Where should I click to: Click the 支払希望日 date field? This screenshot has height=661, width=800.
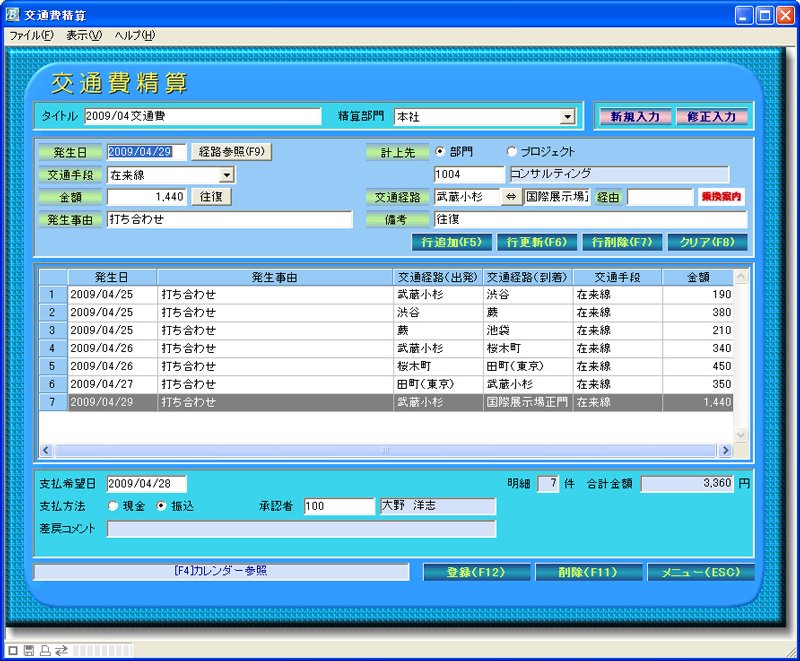[147, 484]
